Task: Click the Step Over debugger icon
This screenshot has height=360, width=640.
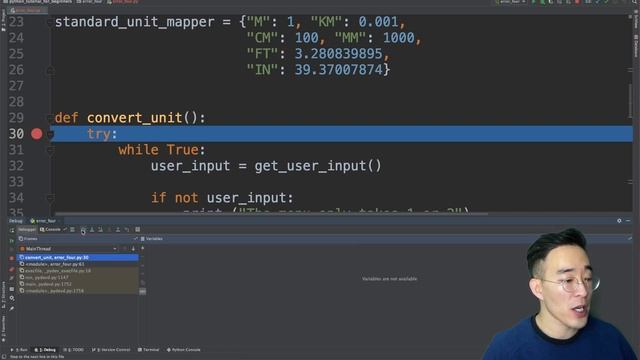Action: pyautogui.click(x=83, y=230)
